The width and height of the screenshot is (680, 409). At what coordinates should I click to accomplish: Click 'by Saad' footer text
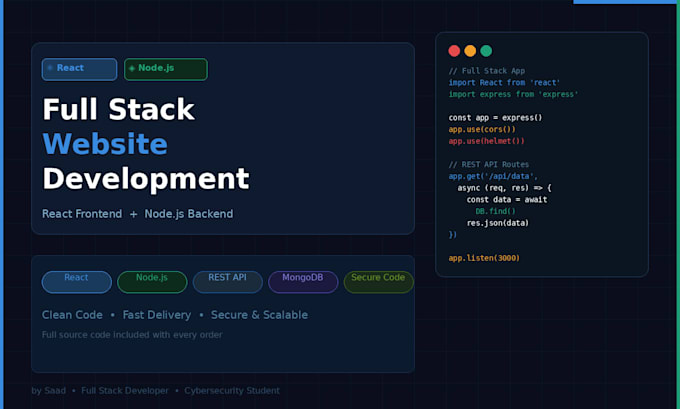tap(49, 391)
